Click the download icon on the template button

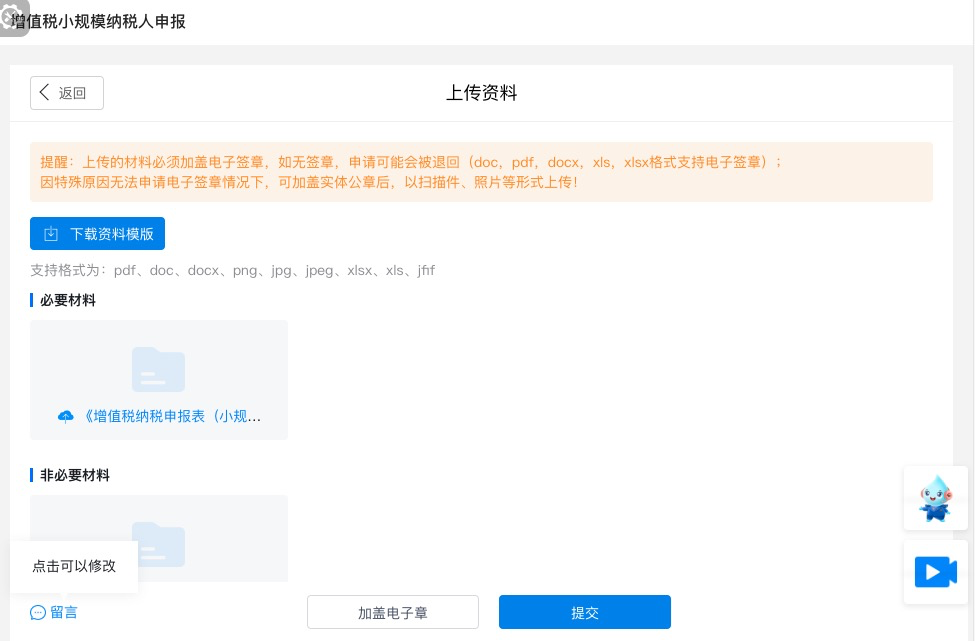coord(51,234)
